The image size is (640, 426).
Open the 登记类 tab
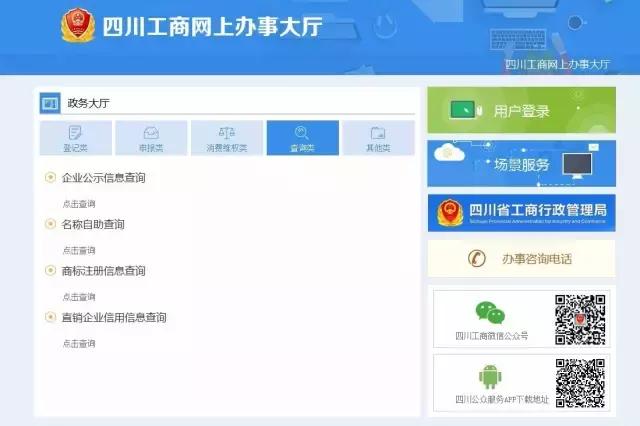pyautogui.click(x=76, y=138)
